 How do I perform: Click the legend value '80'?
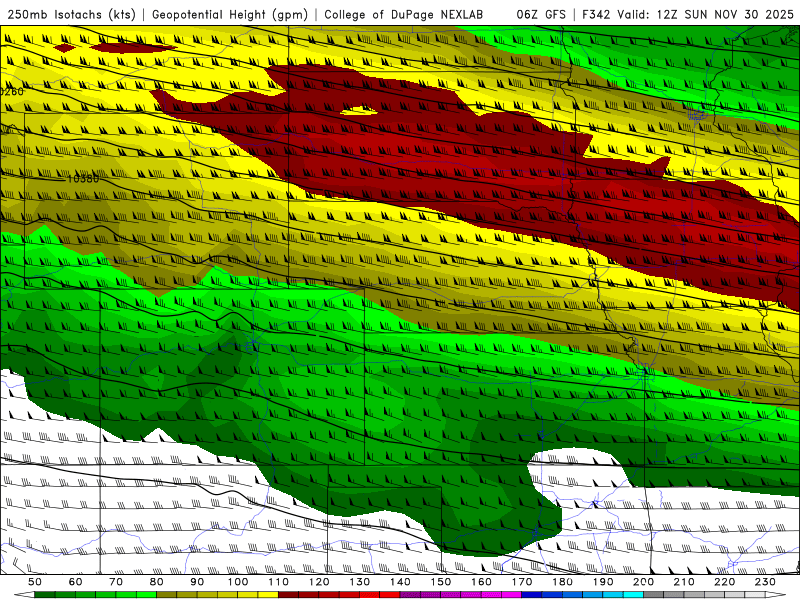[x=157, y=582]
